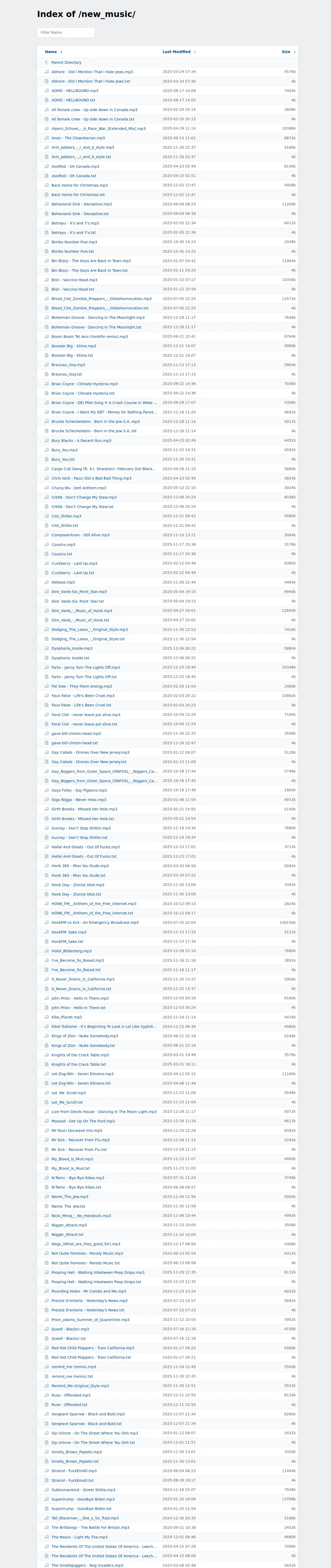The width and height of the screenshot is (331, 1568).
Task: Click music icon for The Moors - Light My Tire.mp3
Action: [x=46, y=1537]
